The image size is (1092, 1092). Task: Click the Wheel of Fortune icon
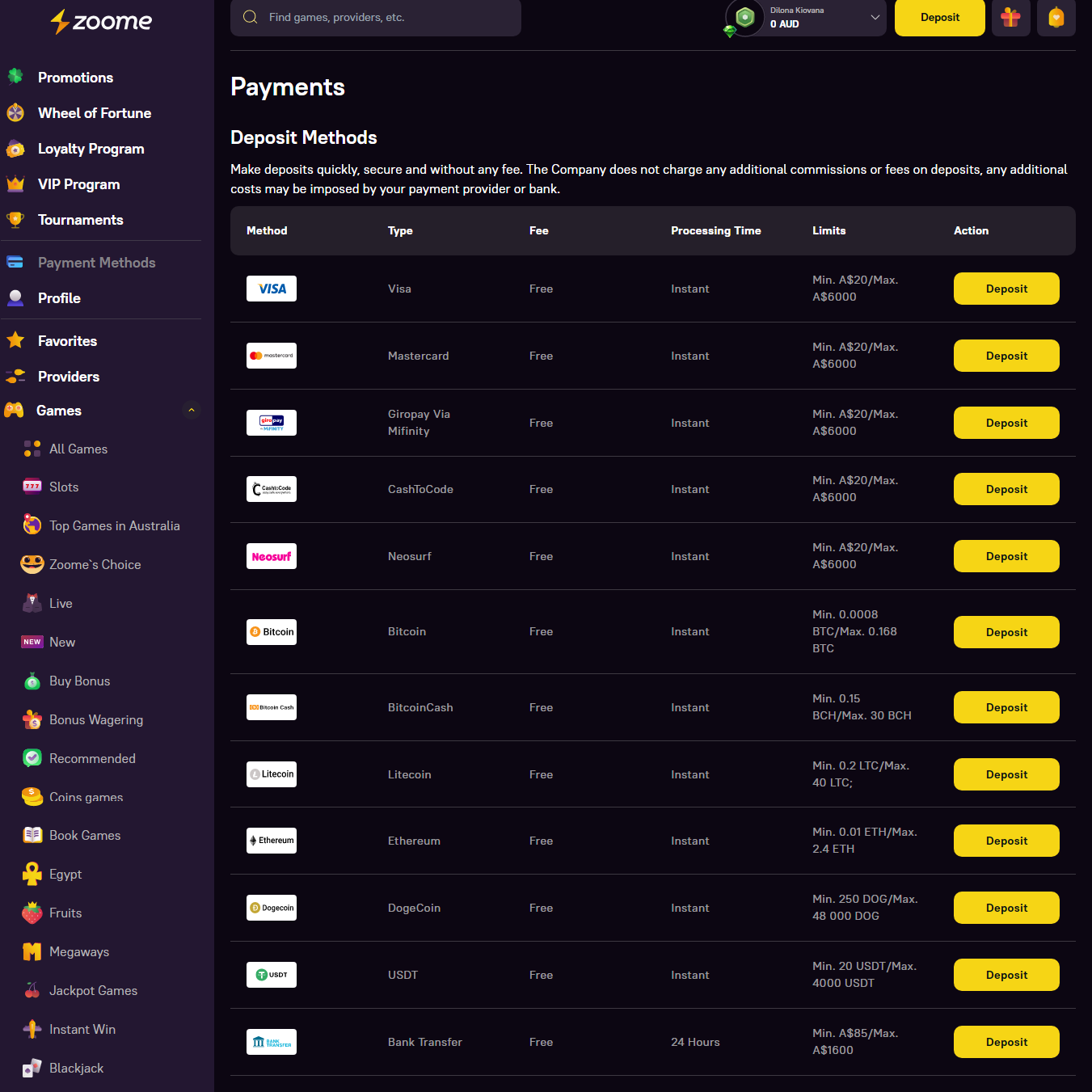pos(15,112)
